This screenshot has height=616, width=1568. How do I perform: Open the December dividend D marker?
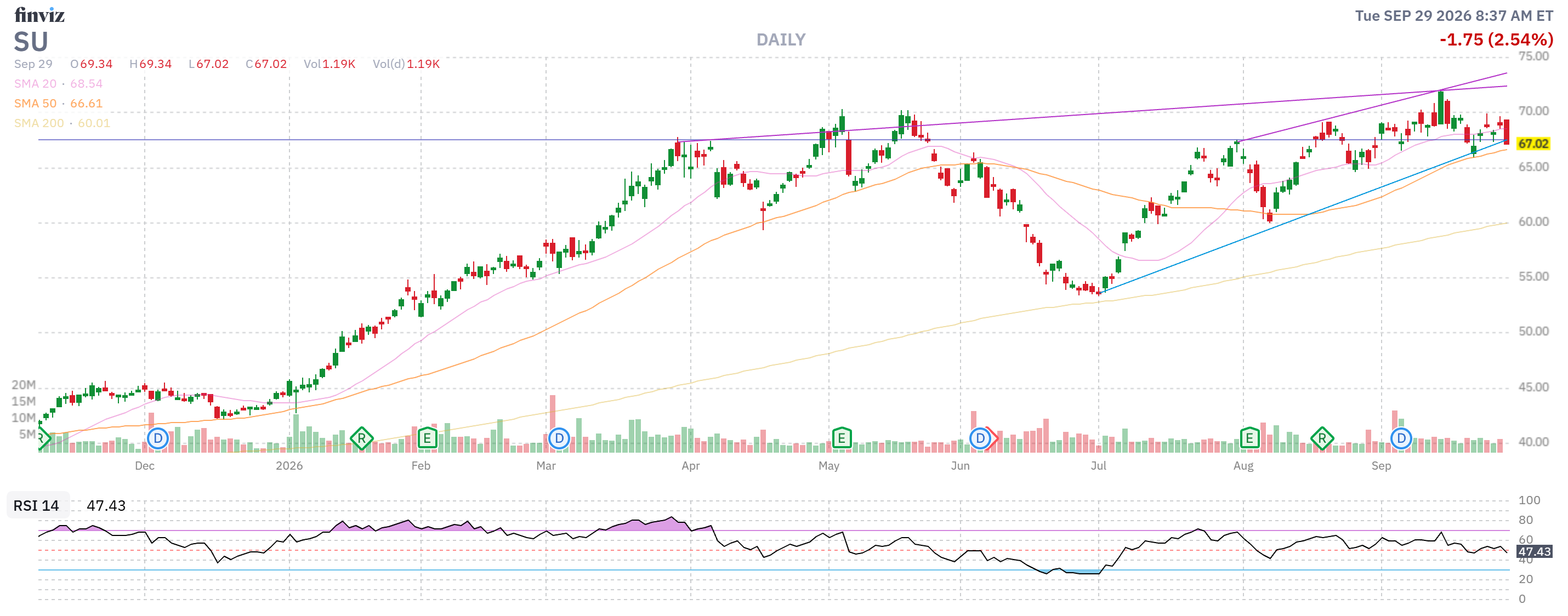(158, 438)
